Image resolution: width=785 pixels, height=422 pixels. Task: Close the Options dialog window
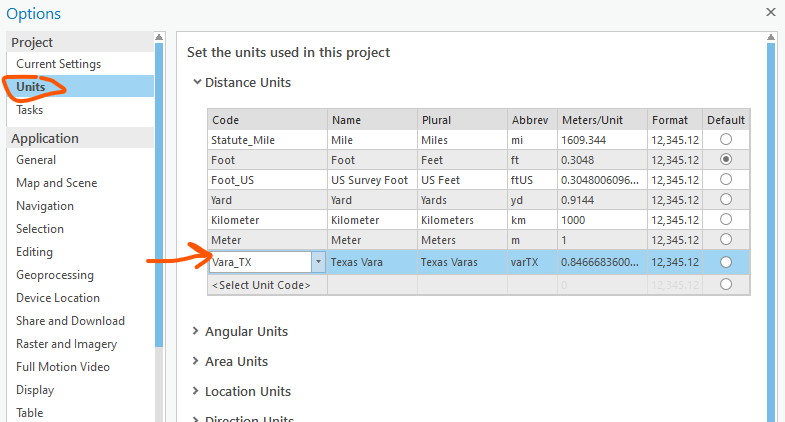pos(770,12)
